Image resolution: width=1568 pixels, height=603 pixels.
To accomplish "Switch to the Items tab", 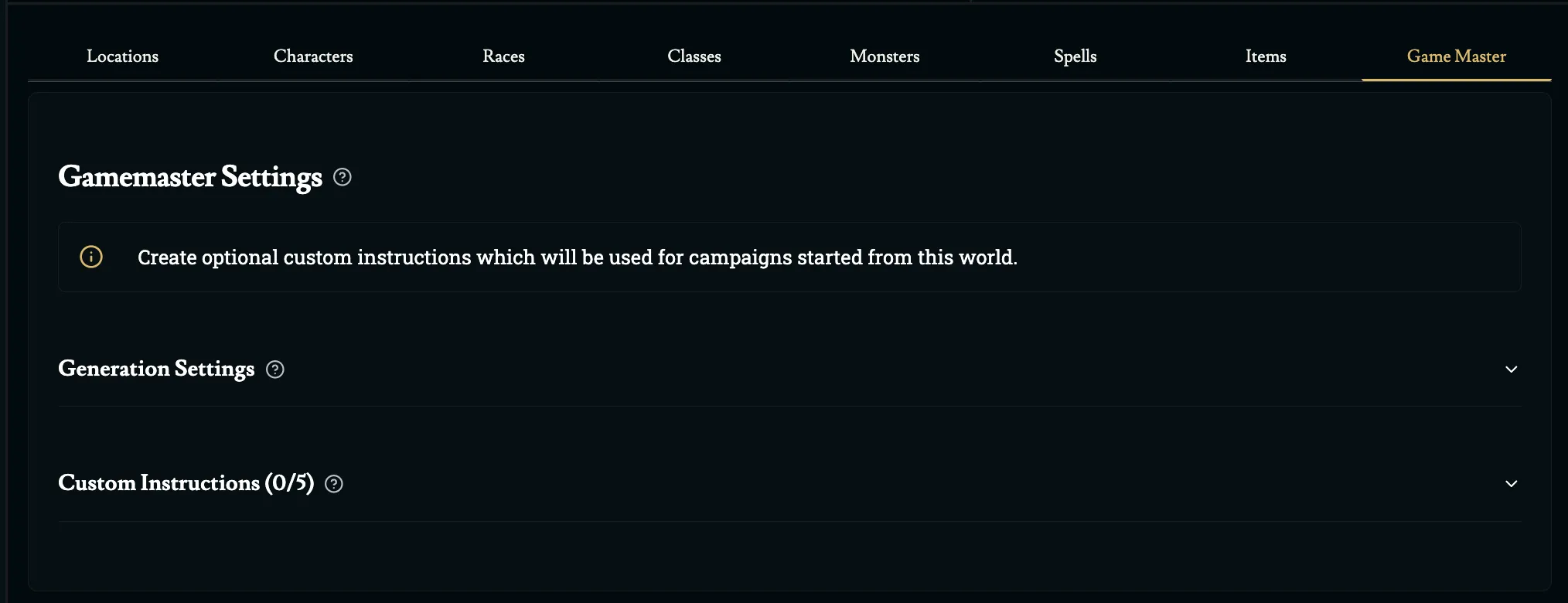I will coord(1266,56).
